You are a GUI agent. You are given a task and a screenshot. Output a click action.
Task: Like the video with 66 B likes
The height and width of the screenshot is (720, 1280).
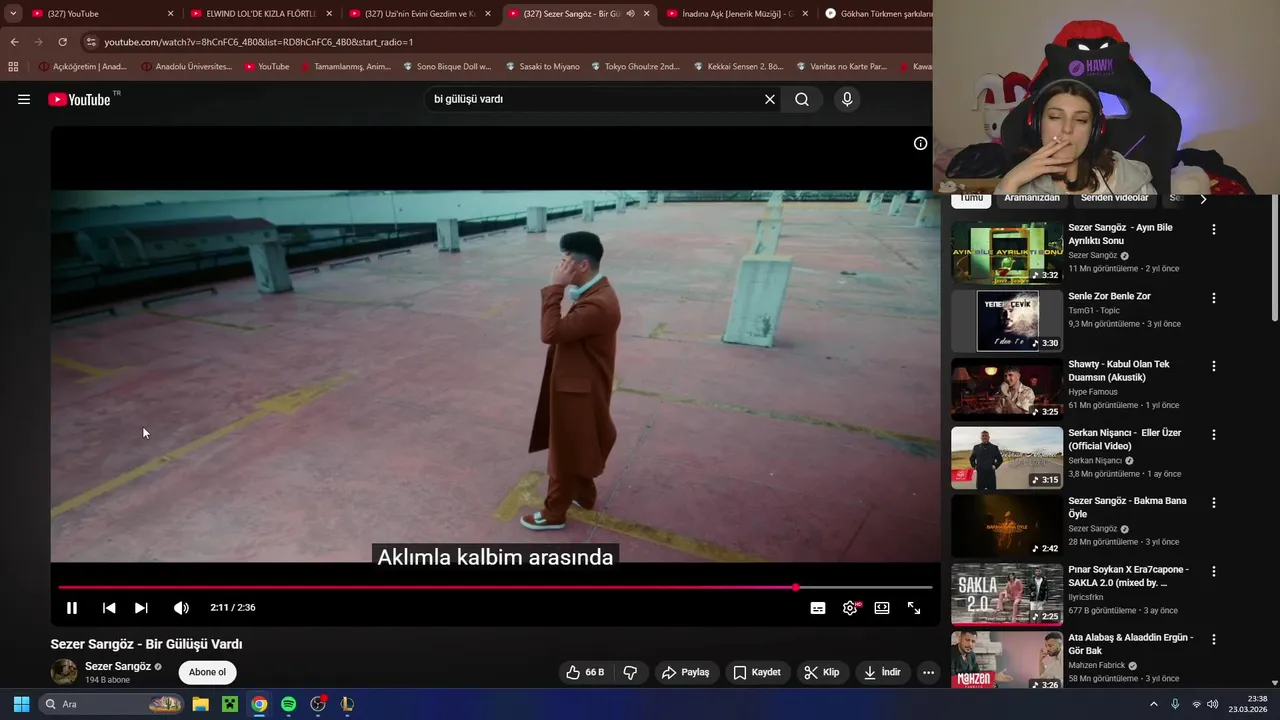(585, 672)
